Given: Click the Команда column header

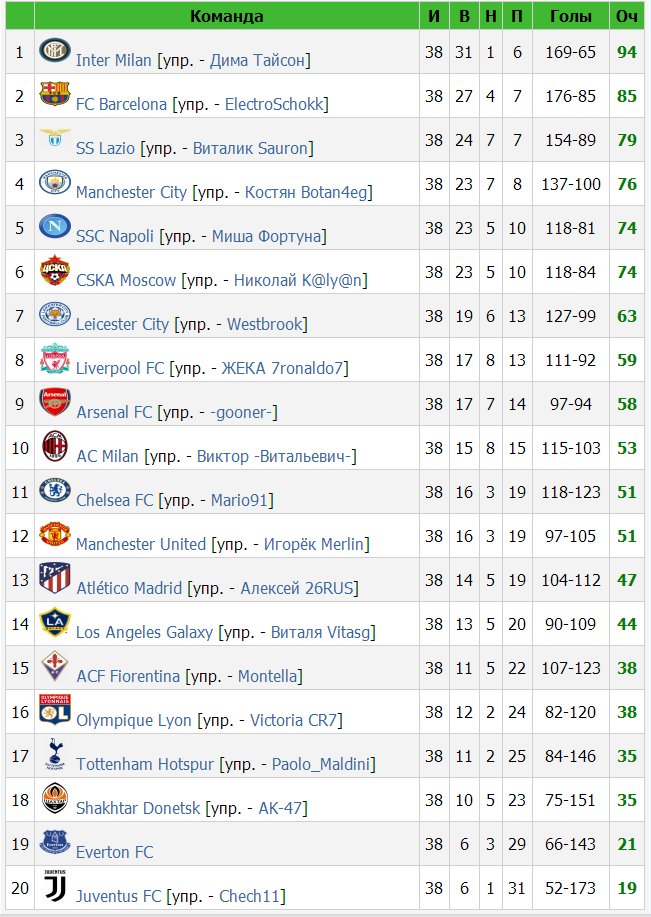Looking at the screenshot, I should (x=226, y=16).
